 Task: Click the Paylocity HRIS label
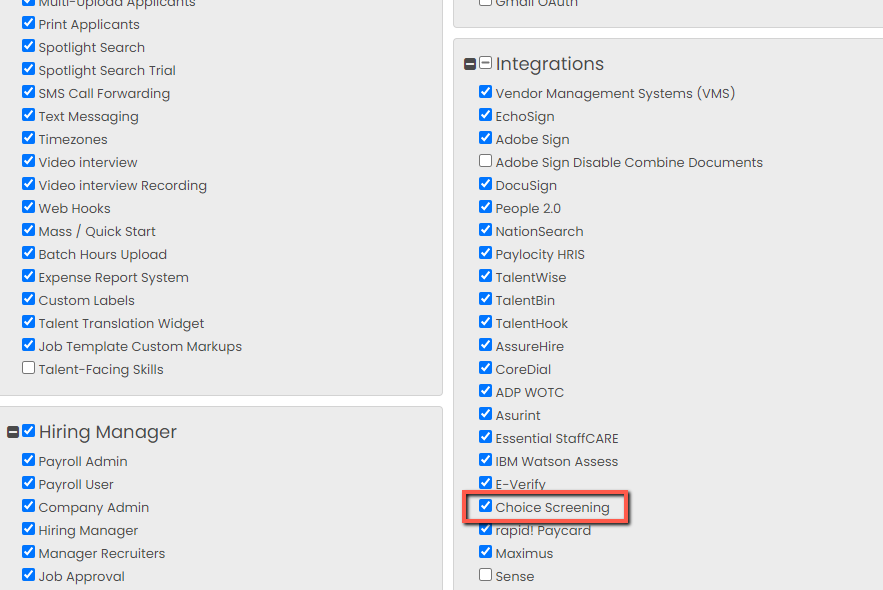[540, 254]
